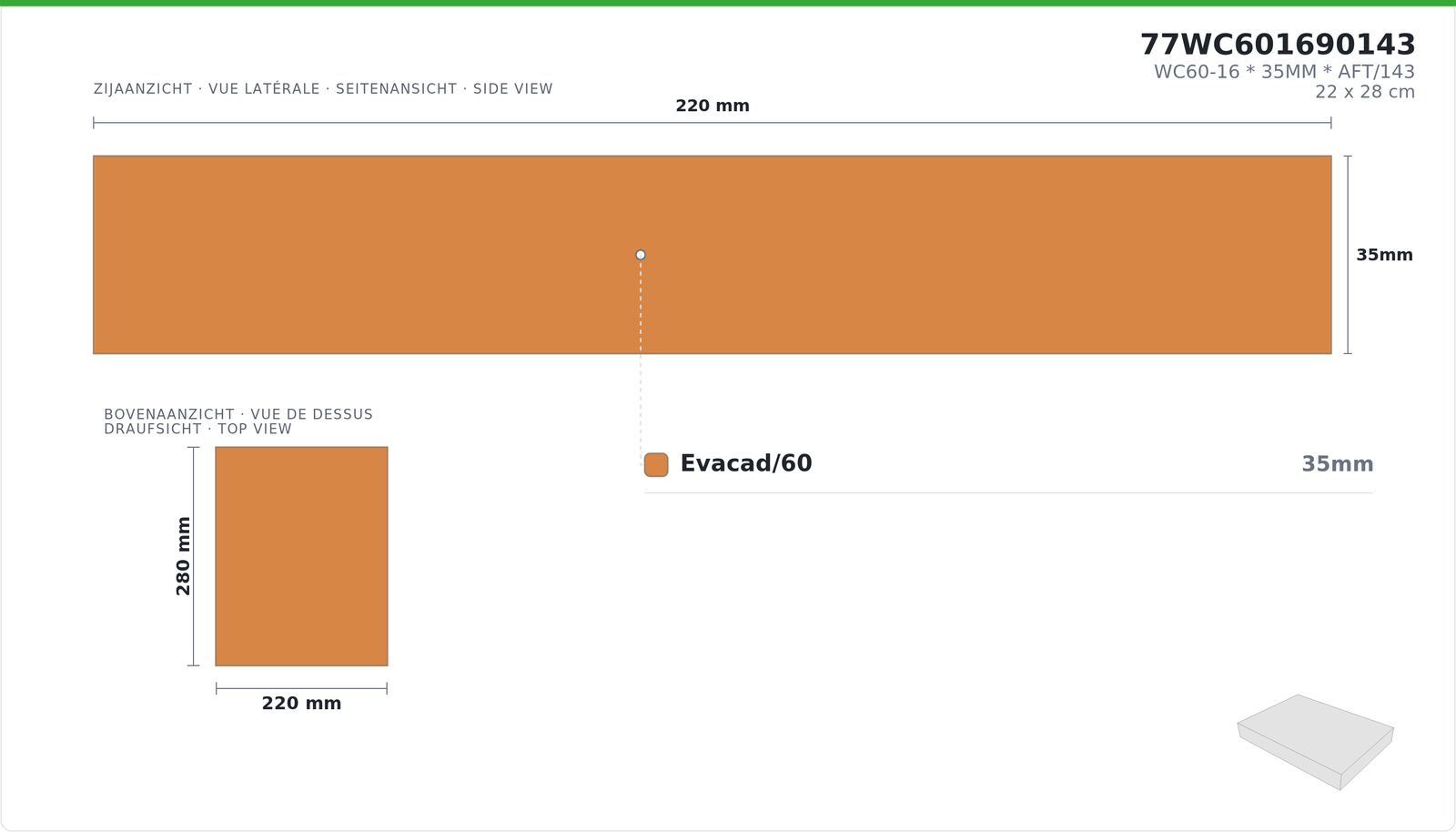Click the white marker dot on side view
The image size is (1456, 832).
pyautogui.click(x=641, y=255)
